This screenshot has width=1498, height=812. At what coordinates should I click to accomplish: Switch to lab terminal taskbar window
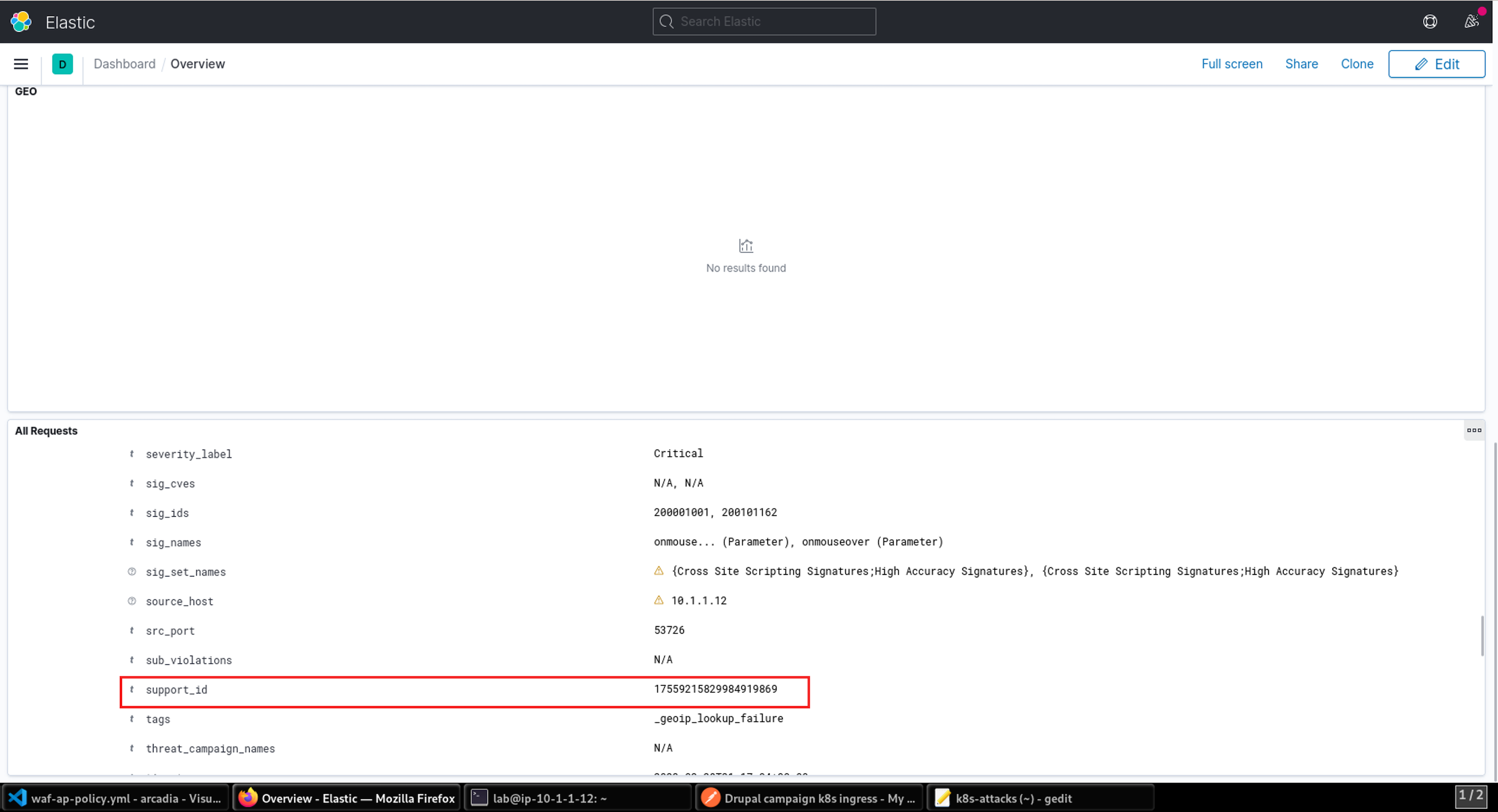tap(577, 798)
